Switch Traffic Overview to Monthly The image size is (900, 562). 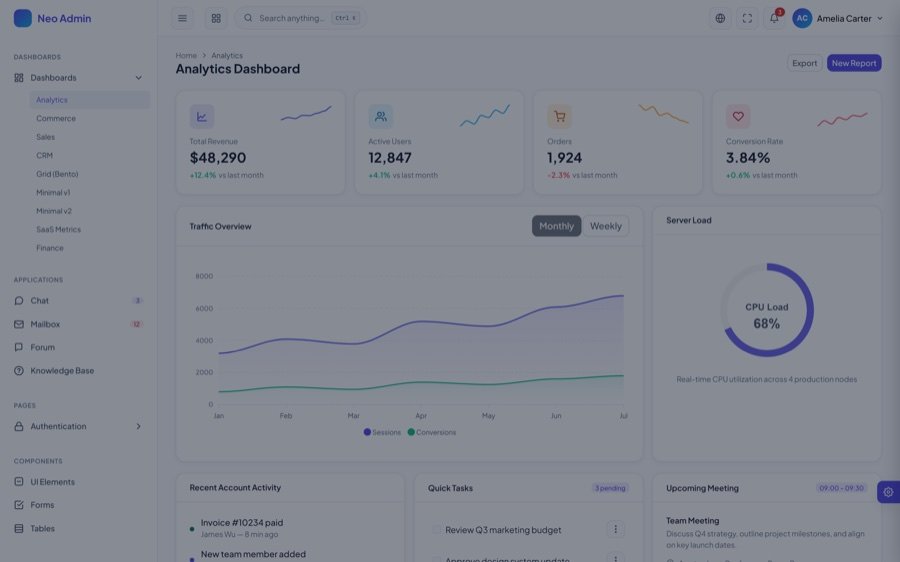tap(556, 226)
